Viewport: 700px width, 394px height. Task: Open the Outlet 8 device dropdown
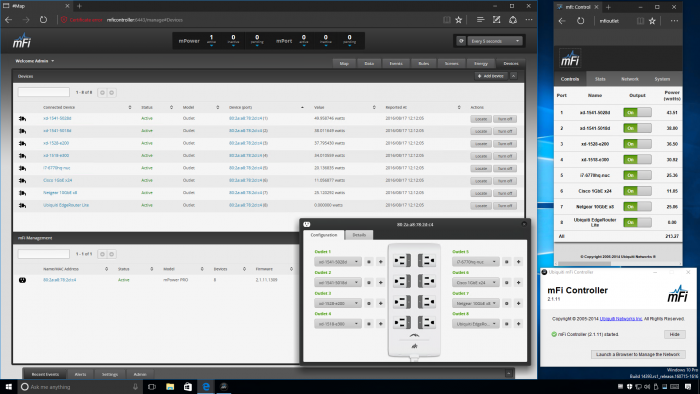[475, 324]
